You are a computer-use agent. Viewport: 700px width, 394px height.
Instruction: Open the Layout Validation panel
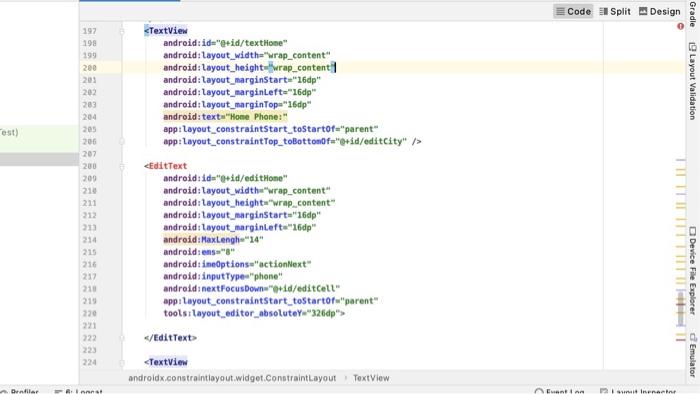(x=692, y=81)
